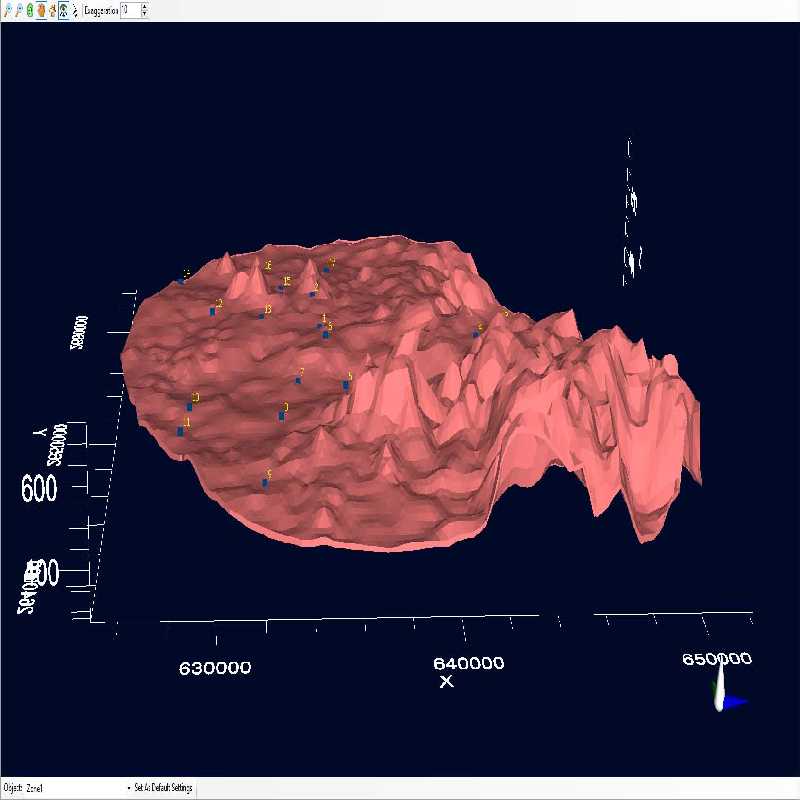Click the dashed line toolbar icon
800x800 pixels.
coord(74,10)
